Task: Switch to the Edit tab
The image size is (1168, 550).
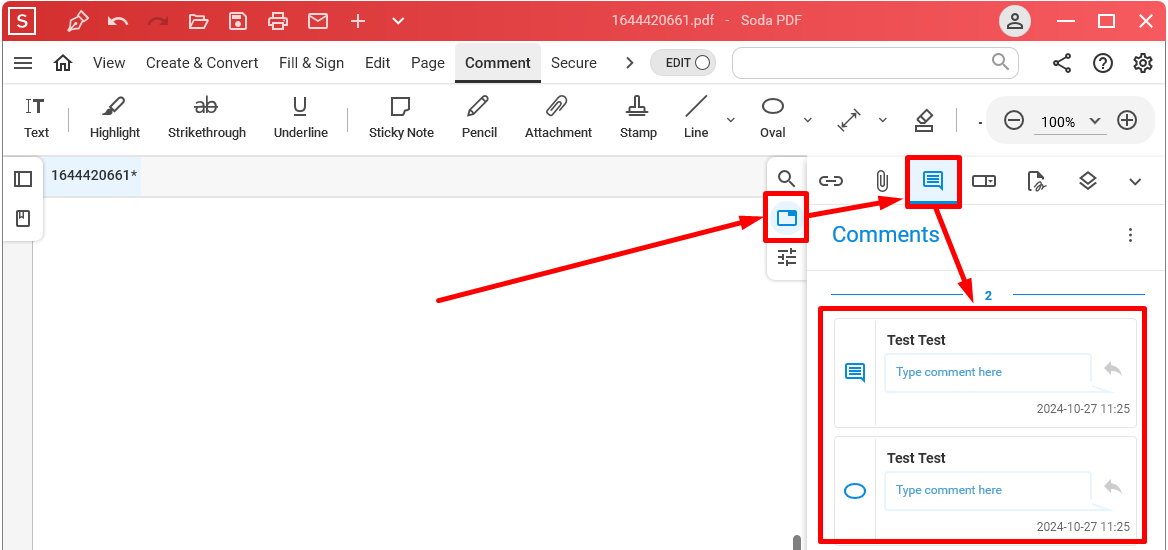Action: coord(378,63)
